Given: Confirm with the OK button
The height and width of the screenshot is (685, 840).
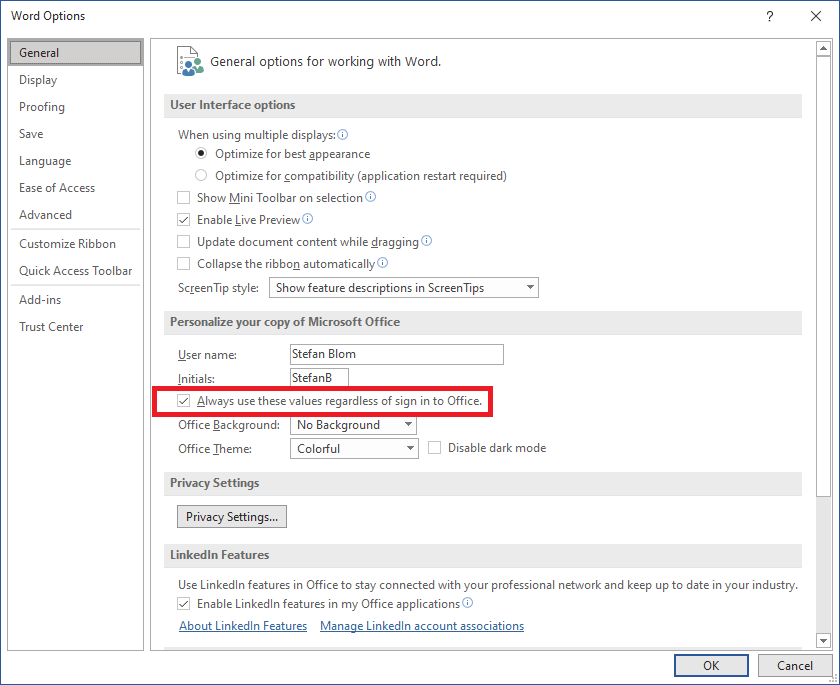Looking at the screenshot, I should point(711,665).
